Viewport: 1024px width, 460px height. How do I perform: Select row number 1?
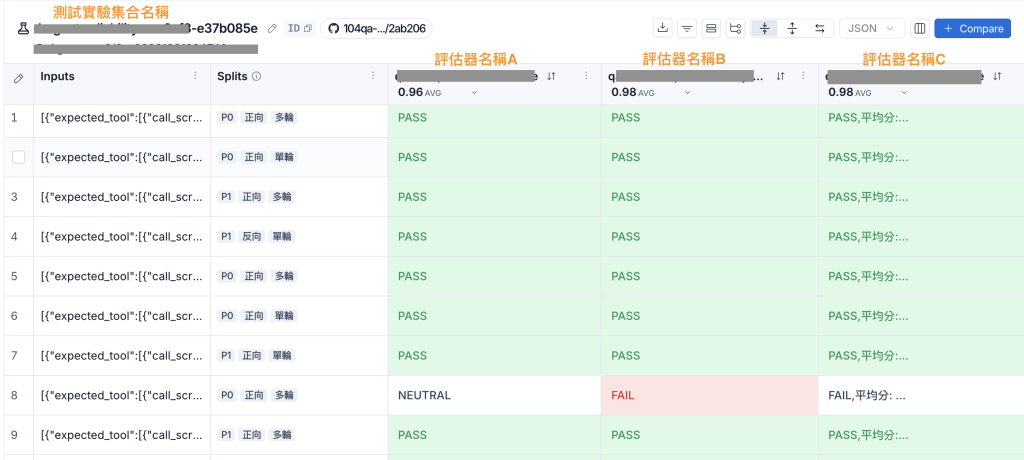[x=14, y=118]
